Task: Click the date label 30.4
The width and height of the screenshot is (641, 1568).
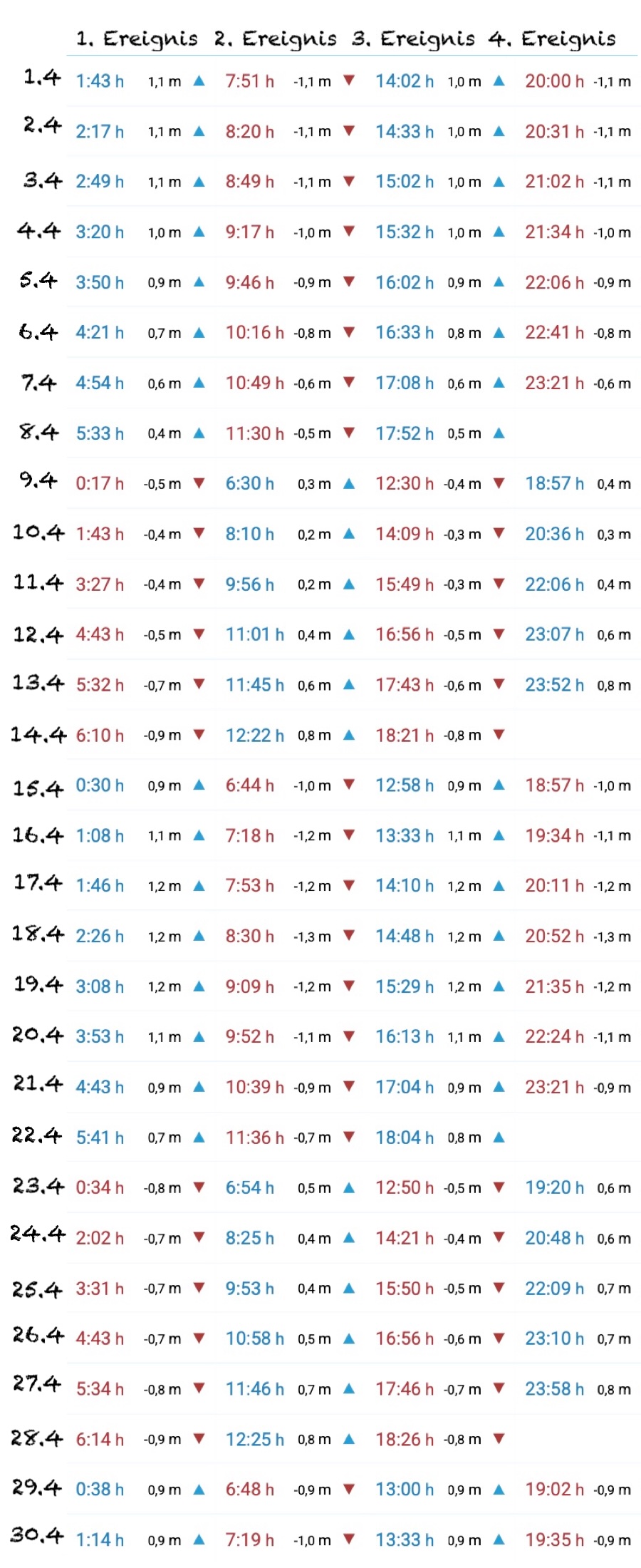Action: point(37,1535)
